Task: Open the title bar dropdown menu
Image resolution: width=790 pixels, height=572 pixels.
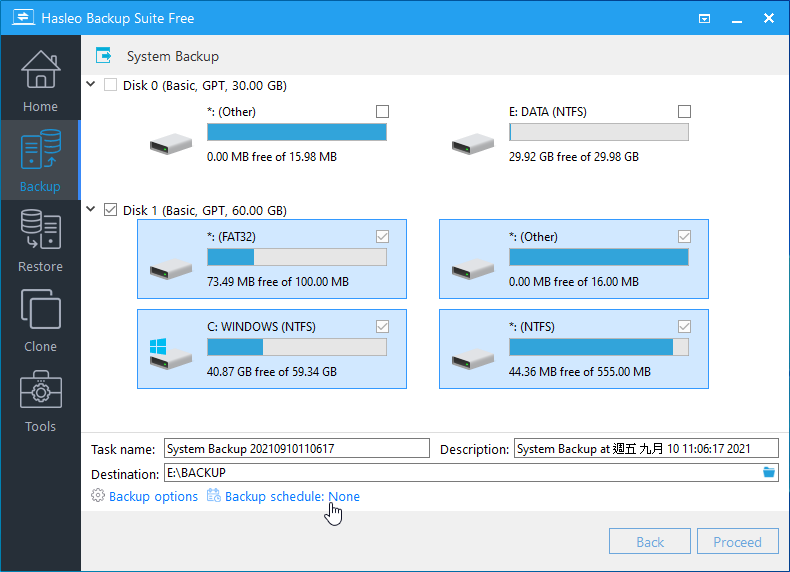Action: 705,18
